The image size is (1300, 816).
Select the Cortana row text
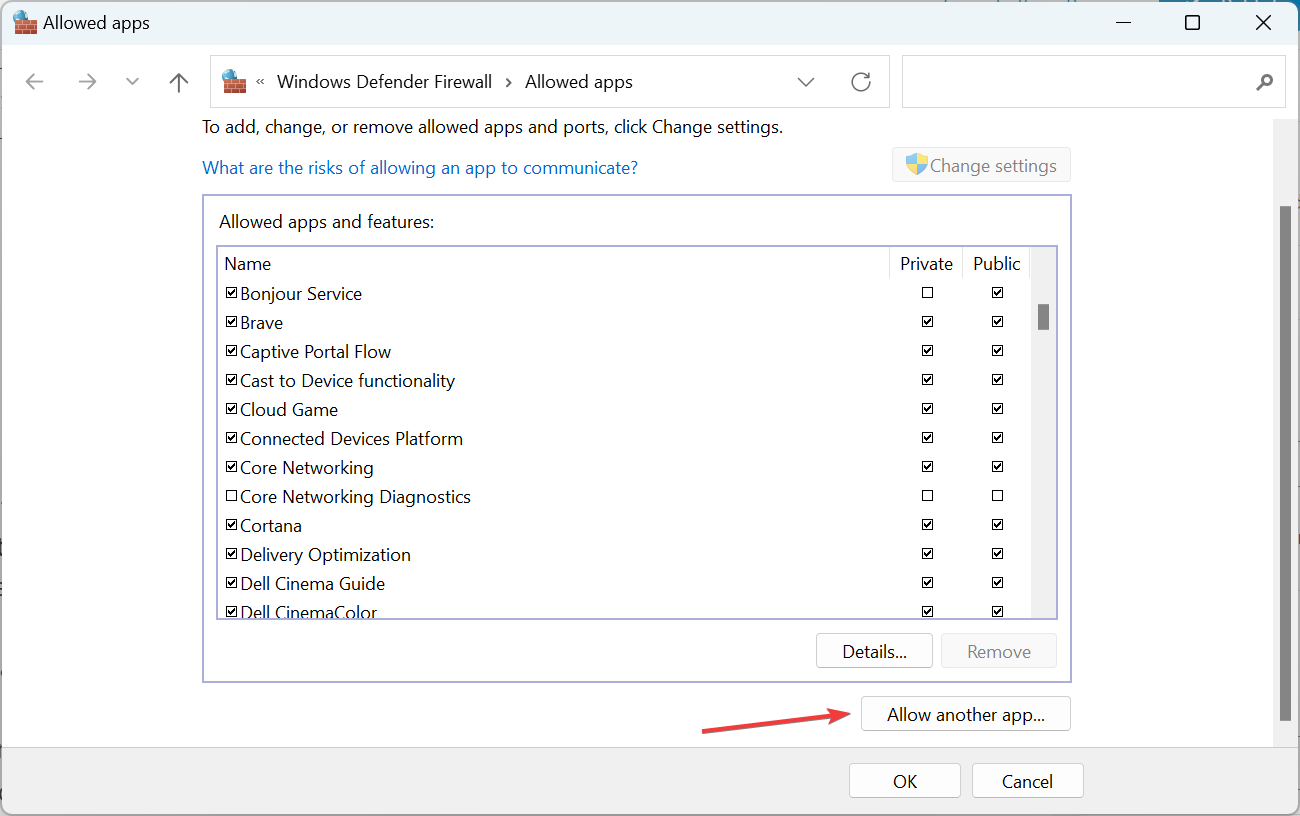(x=271, y=526)
